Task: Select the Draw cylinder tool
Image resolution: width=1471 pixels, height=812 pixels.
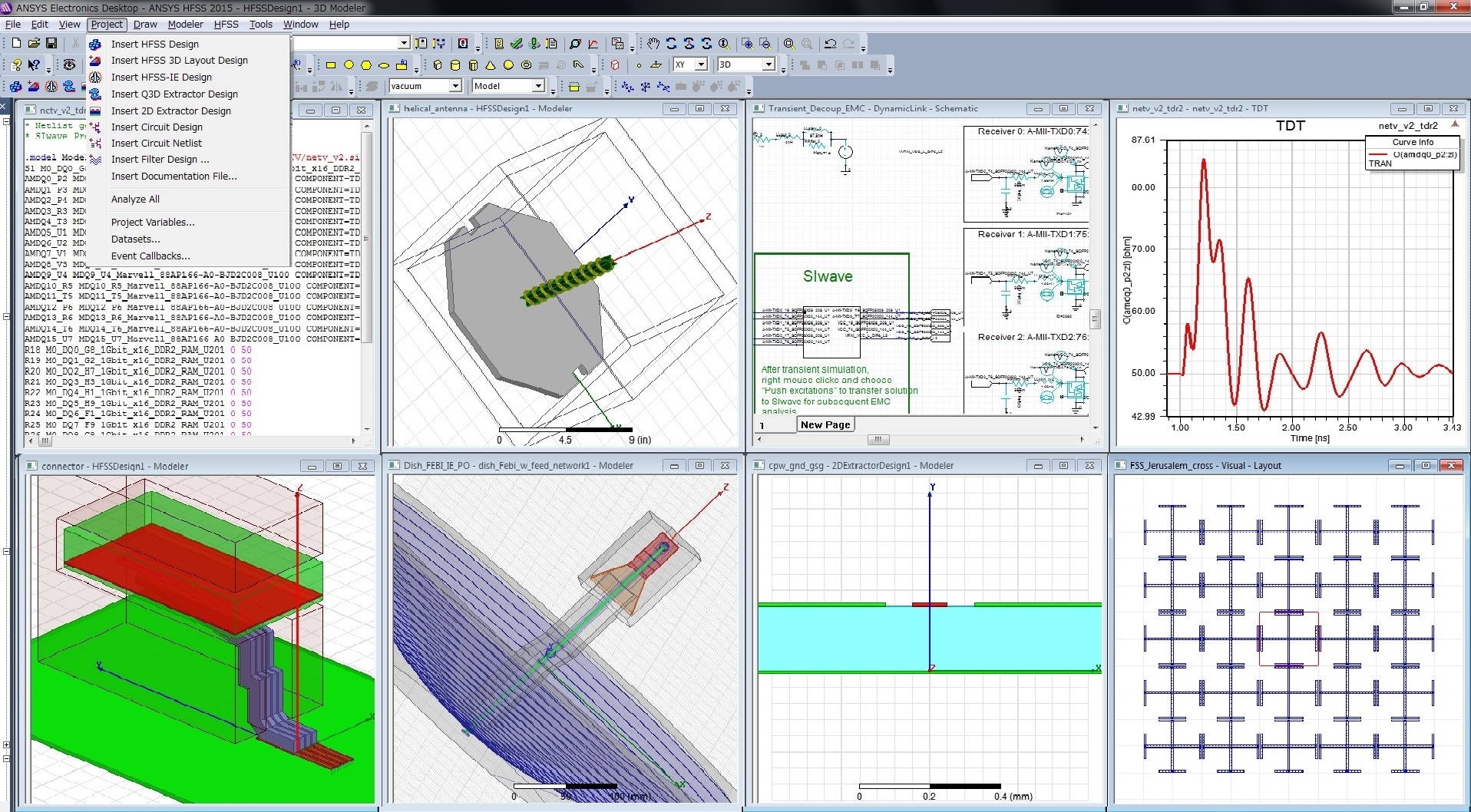Action: point(455,65)
